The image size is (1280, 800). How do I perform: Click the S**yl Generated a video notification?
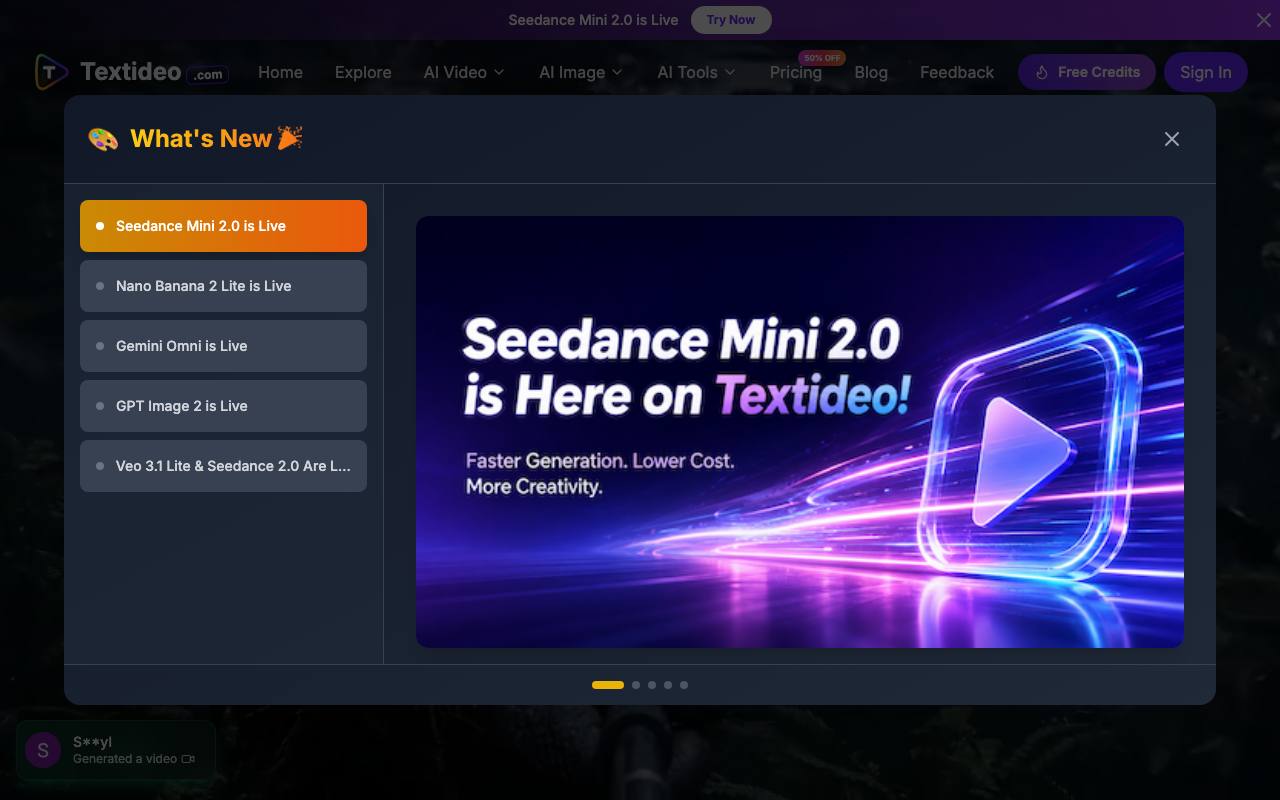pos(116,750)
